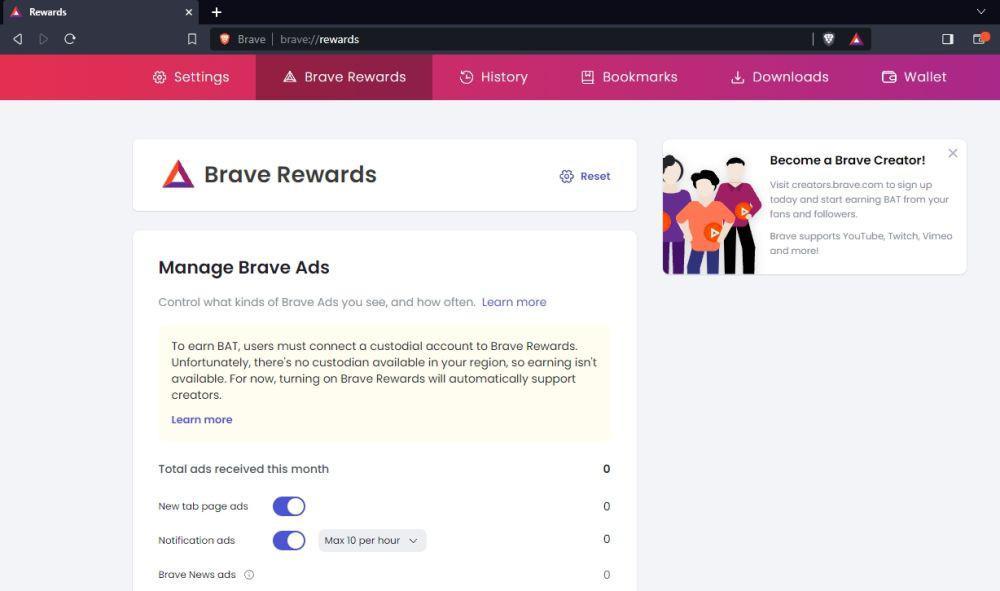
Task: Click the Manage Brave Ads heading
Action: point(244,267)
